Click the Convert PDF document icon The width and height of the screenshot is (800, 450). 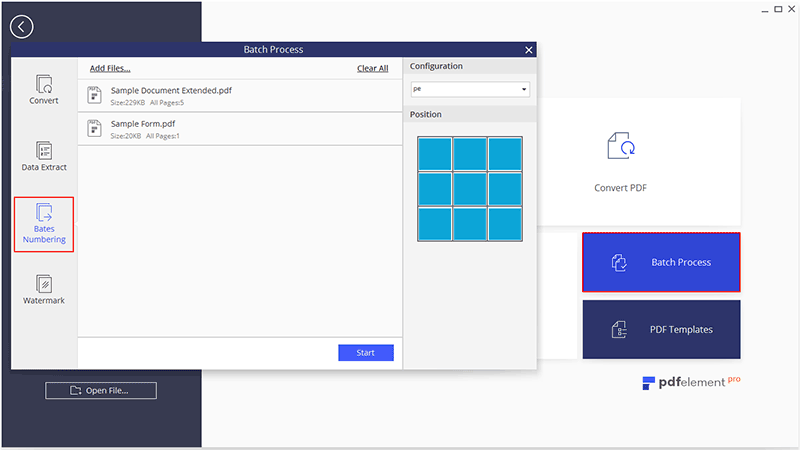pyautogui.click(x=621, y=146)
